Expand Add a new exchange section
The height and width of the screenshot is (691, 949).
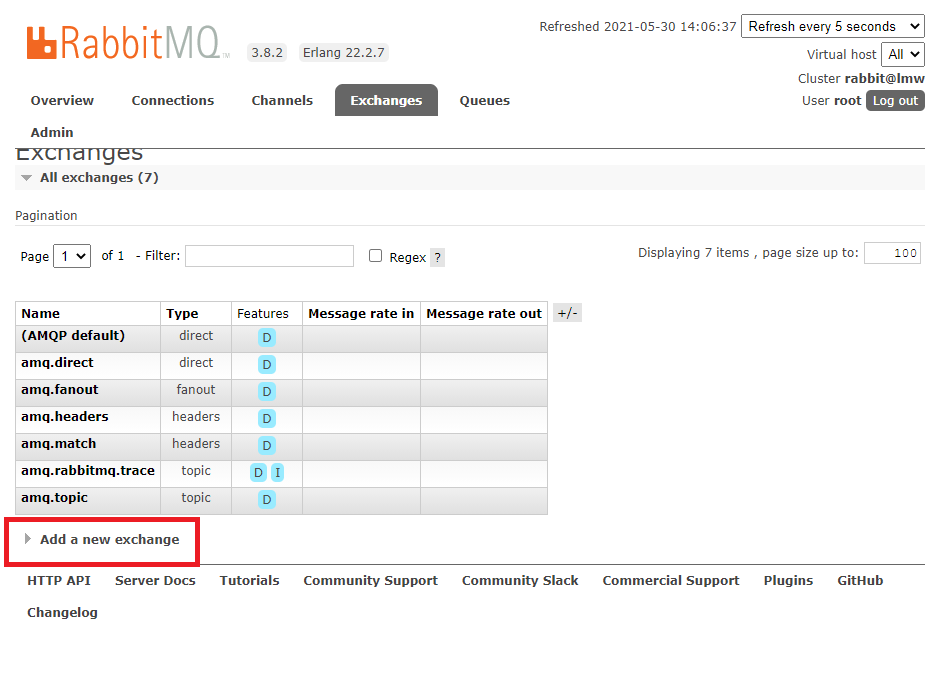[109, 539]
